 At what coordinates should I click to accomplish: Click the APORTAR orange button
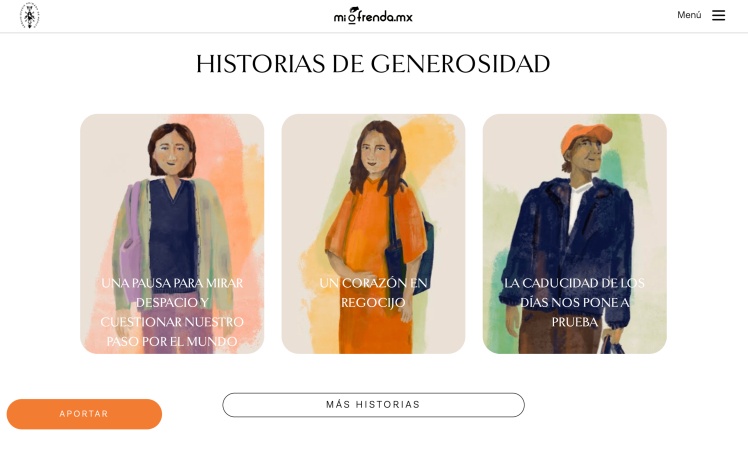tap(84, 414)
